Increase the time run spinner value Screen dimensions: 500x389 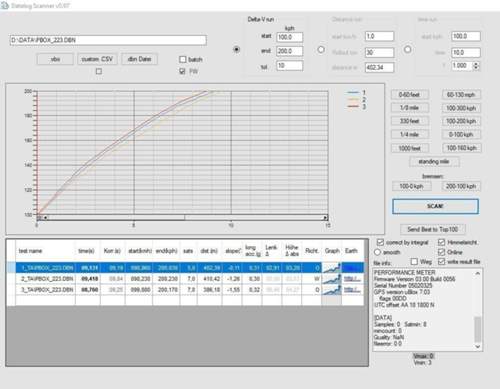tap(476, 64)
